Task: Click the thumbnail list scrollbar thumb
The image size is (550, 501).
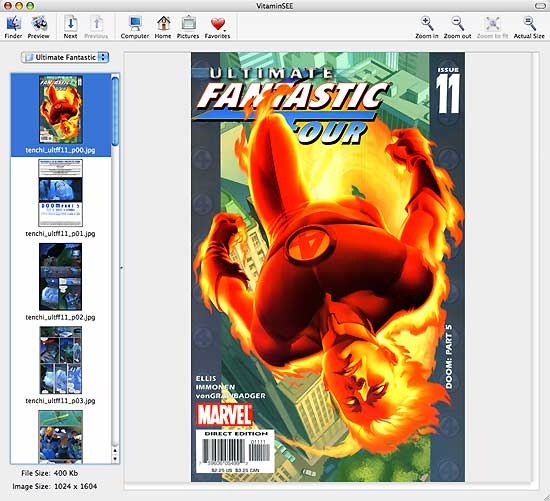Action: point(115,111)
